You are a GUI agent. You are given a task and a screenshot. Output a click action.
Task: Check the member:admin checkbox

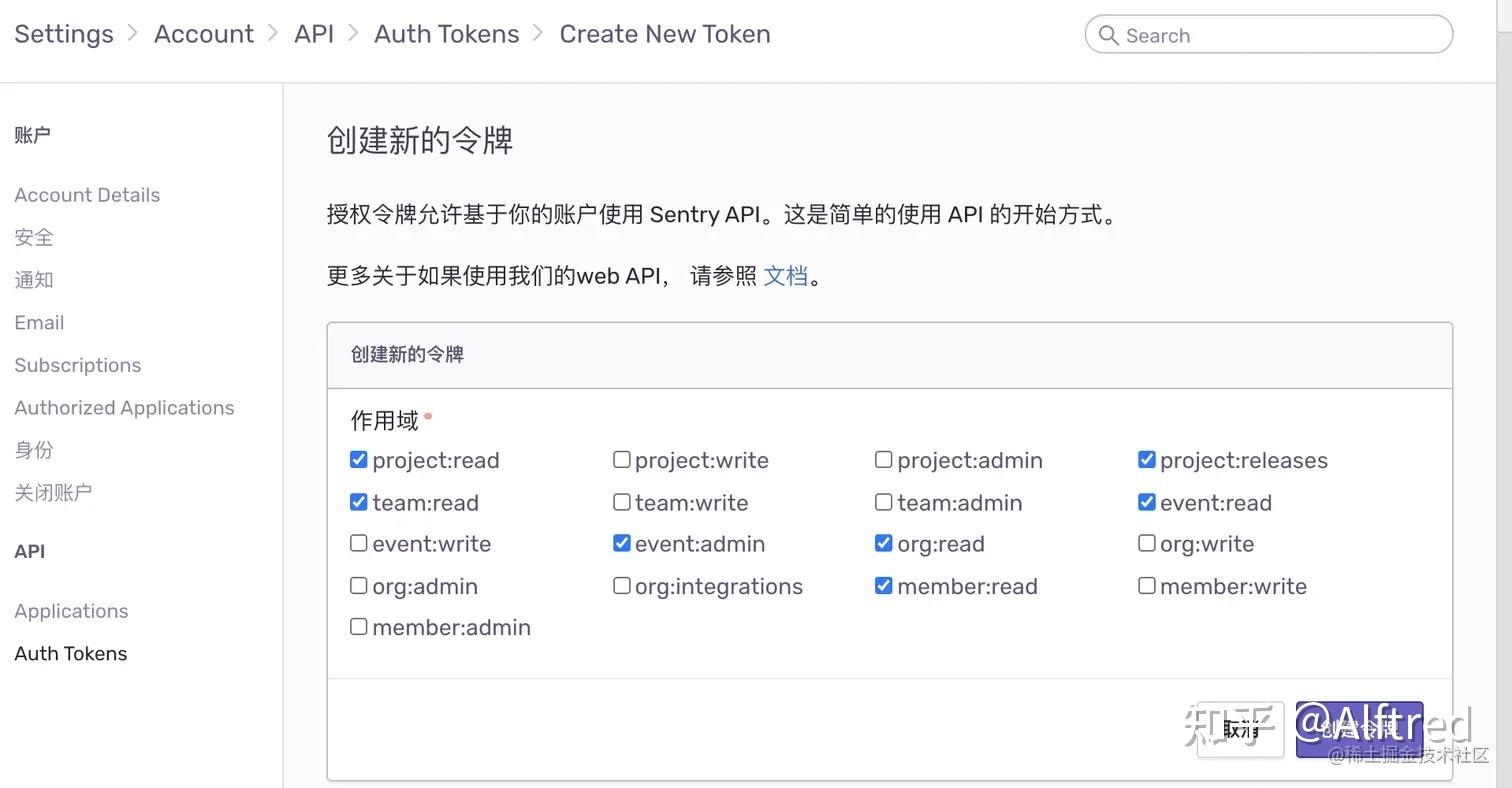358,627
